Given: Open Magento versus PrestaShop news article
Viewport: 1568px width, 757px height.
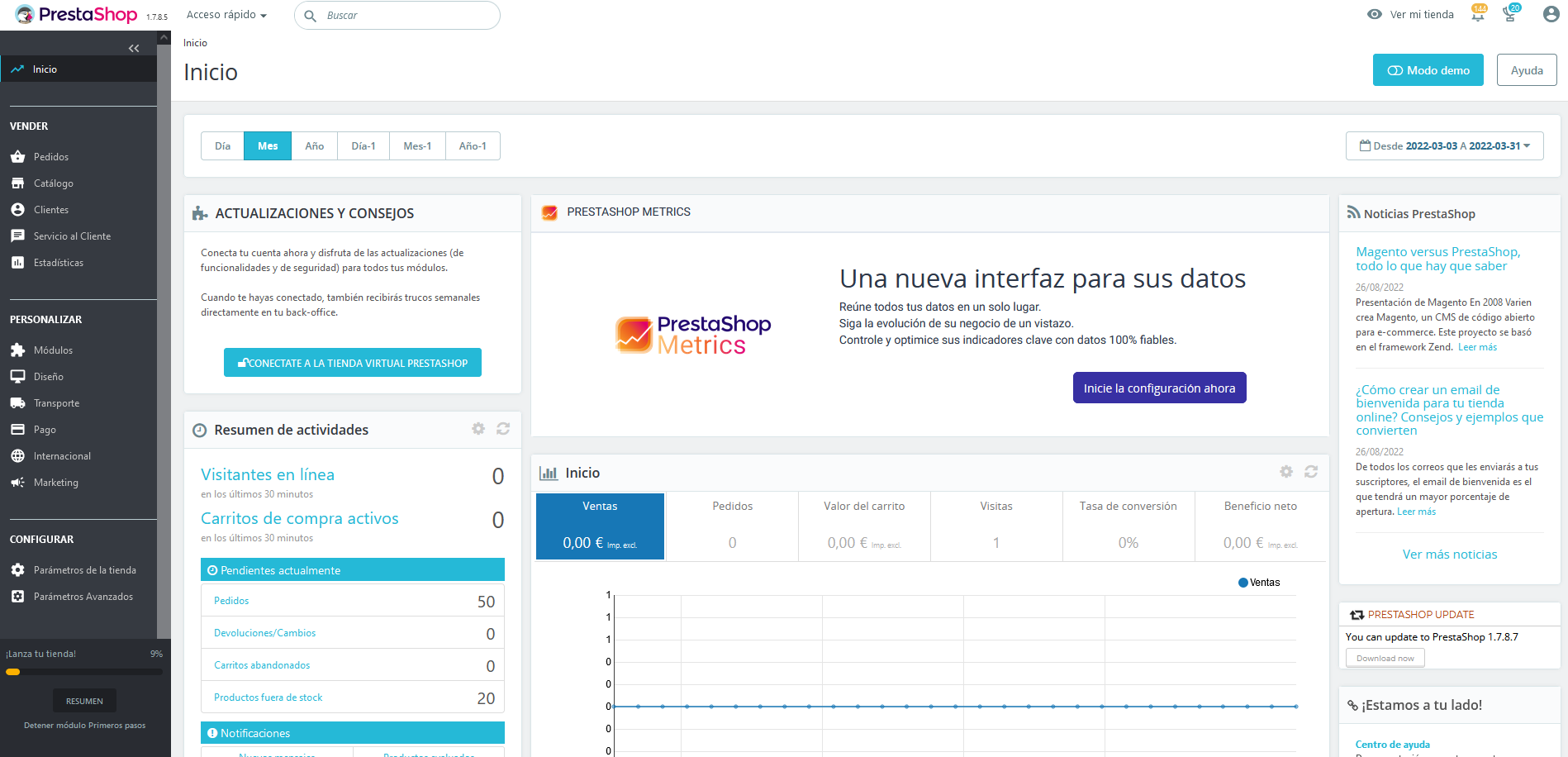Looking at the screenshot, I should point(1437,259).
